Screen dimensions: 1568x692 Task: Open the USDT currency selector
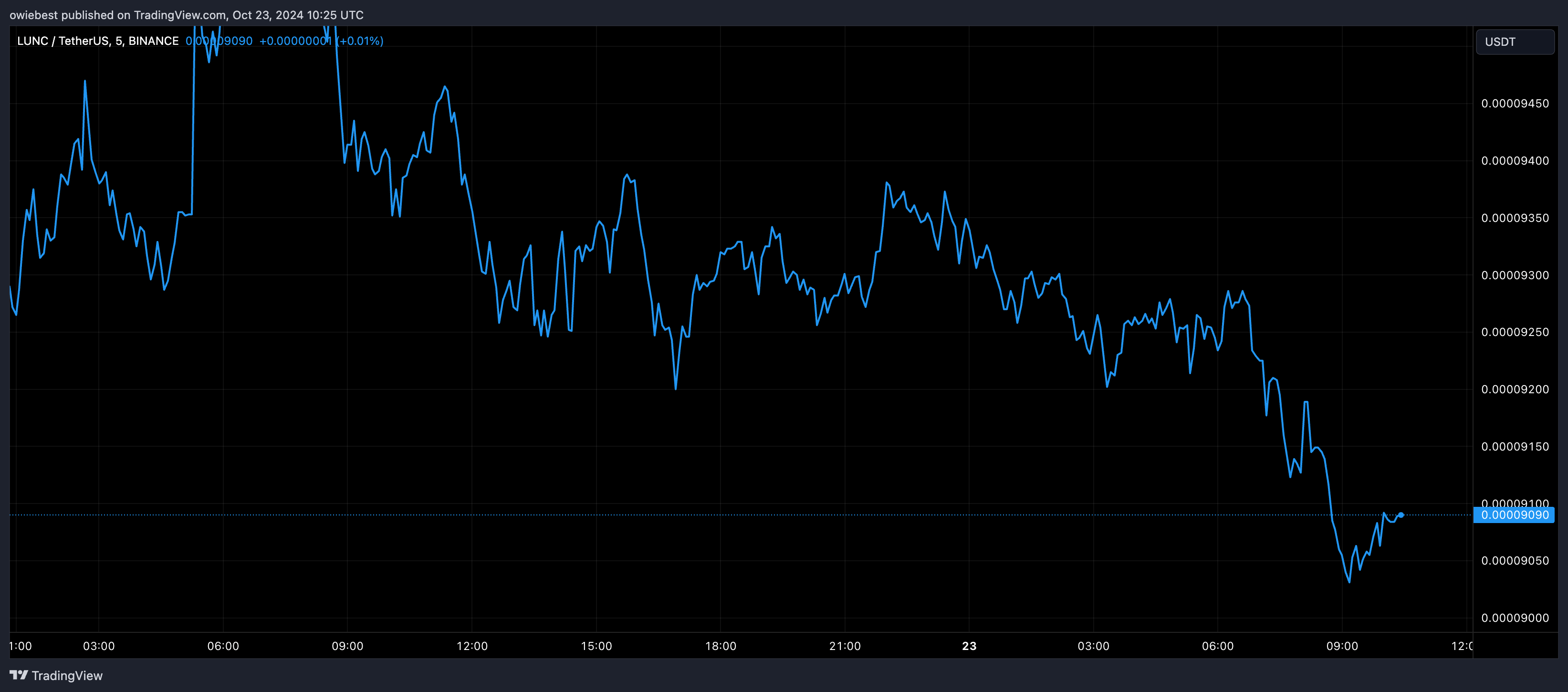tap(1515, 42)
